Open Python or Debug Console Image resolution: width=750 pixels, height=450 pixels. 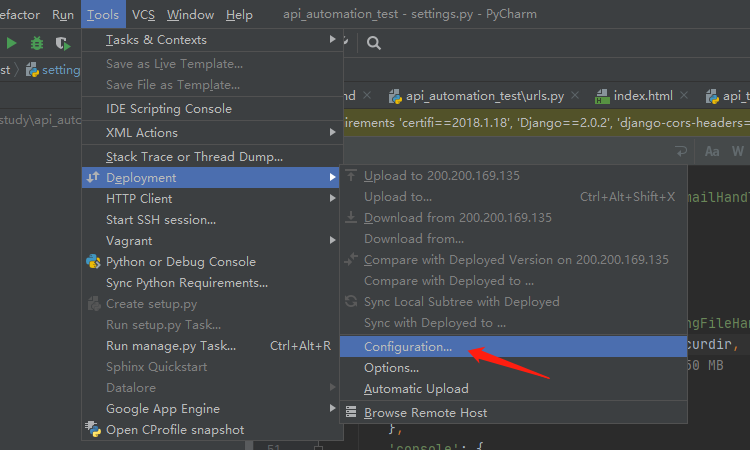tap(180, 262)
